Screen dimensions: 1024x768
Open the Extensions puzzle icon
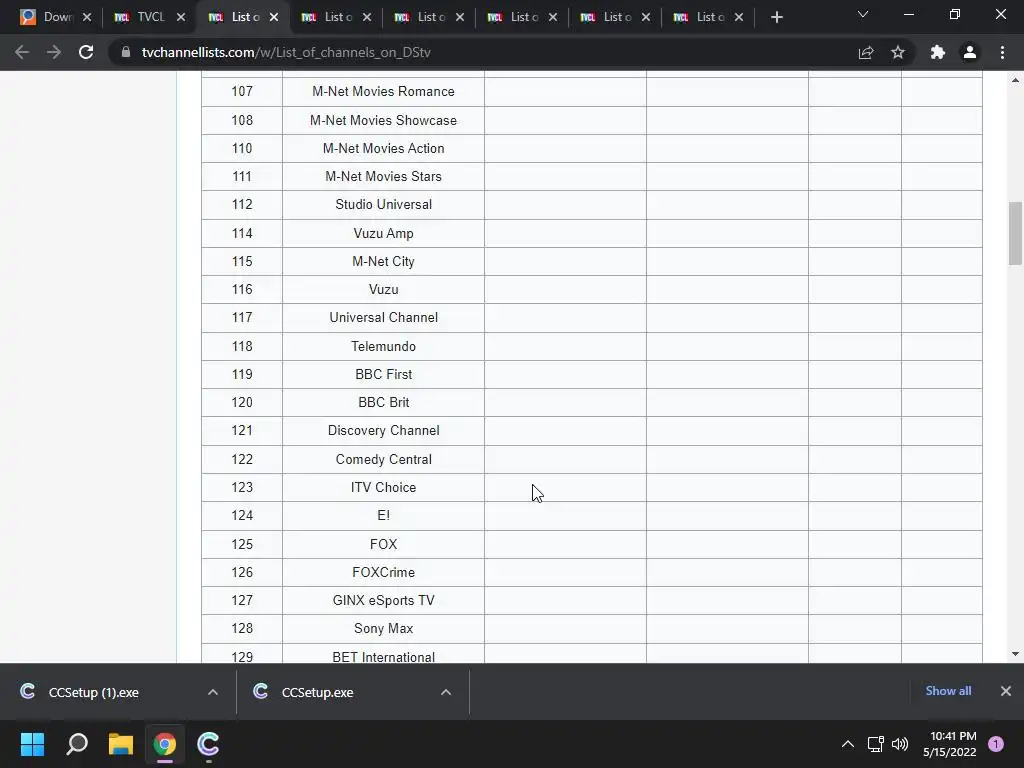click(938, 52)
